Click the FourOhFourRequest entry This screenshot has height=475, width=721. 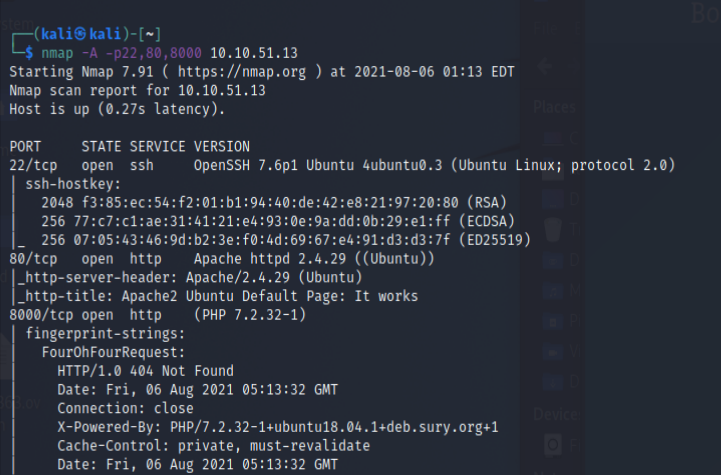113,353
